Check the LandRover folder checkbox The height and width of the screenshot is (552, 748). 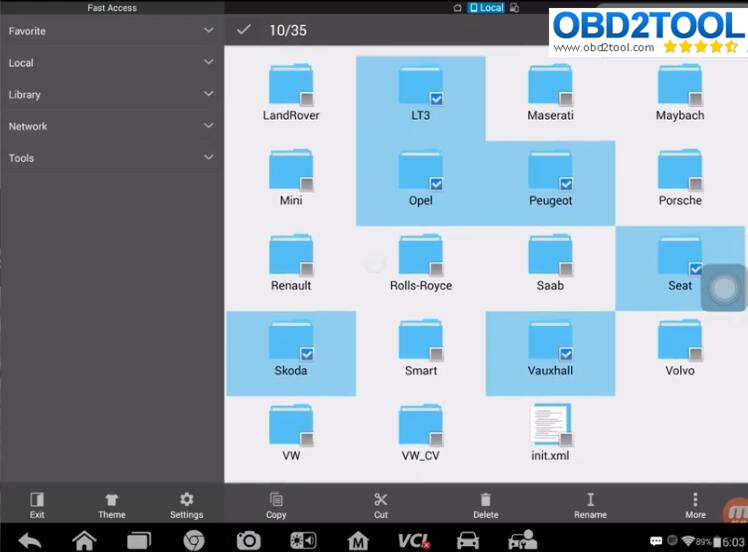pos(307,99)
